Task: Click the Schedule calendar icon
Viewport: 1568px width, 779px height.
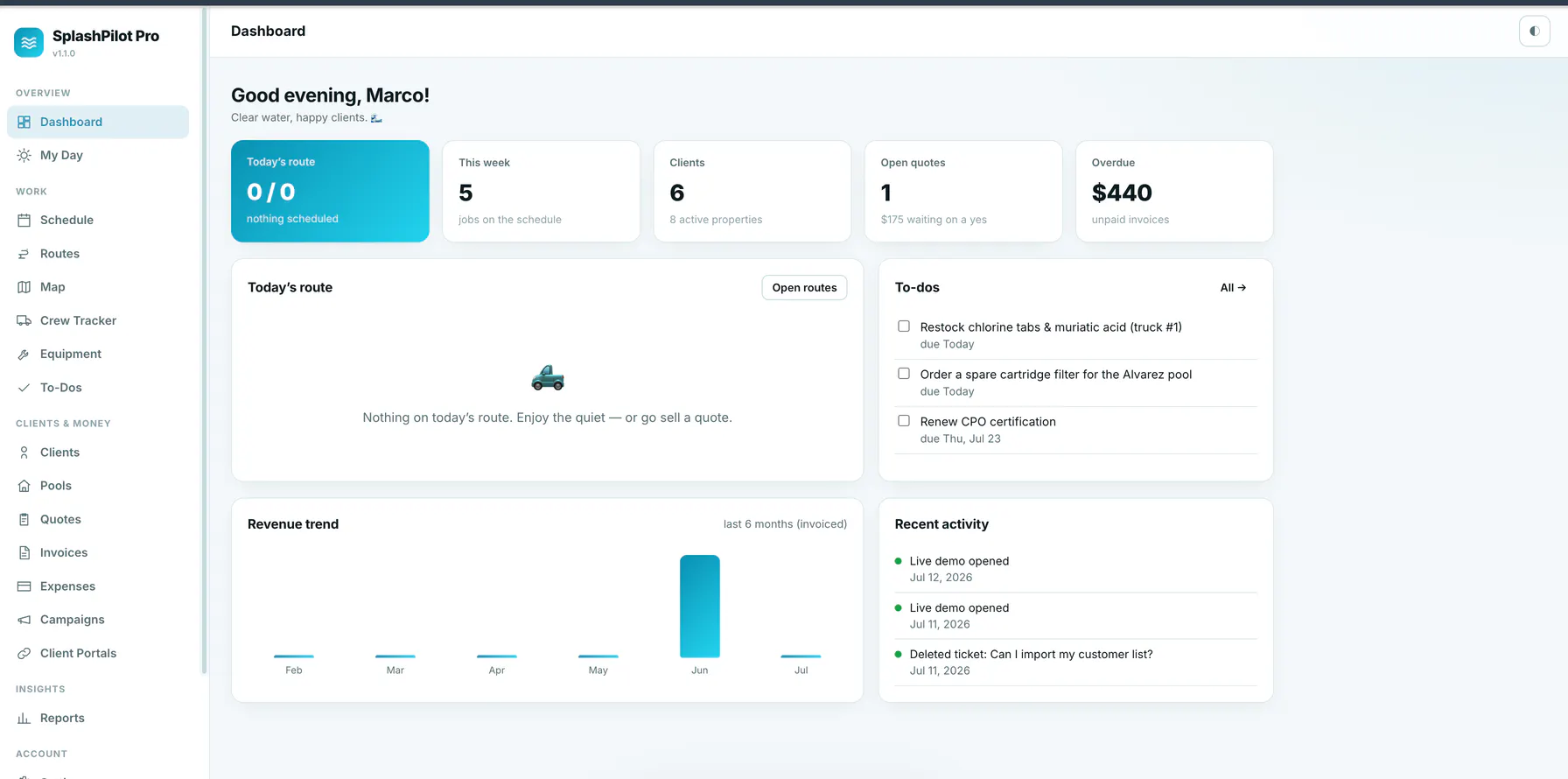Action: point(24,220)
